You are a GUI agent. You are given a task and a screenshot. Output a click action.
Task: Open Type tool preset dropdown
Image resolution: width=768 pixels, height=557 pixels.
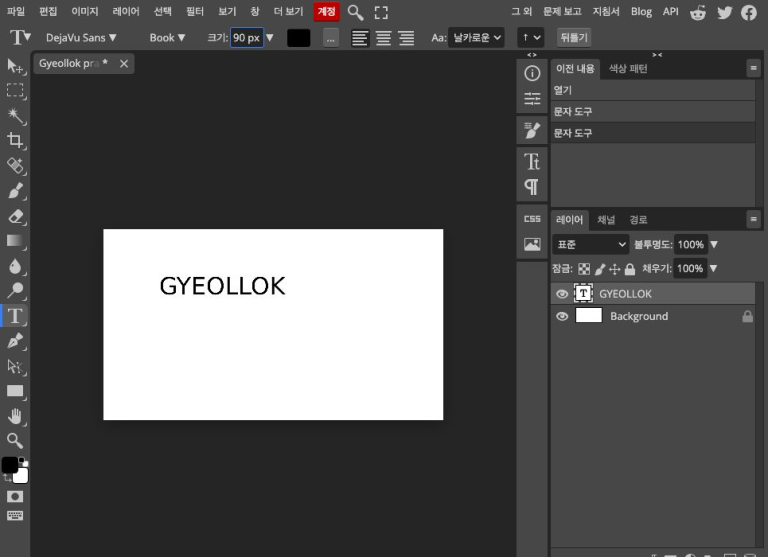(20, 37)
